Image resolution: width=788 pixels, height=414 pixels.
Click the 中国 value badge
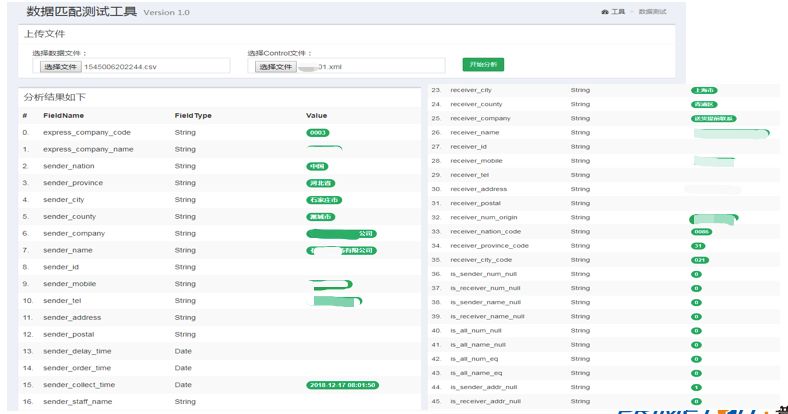[x=317, y=166]
